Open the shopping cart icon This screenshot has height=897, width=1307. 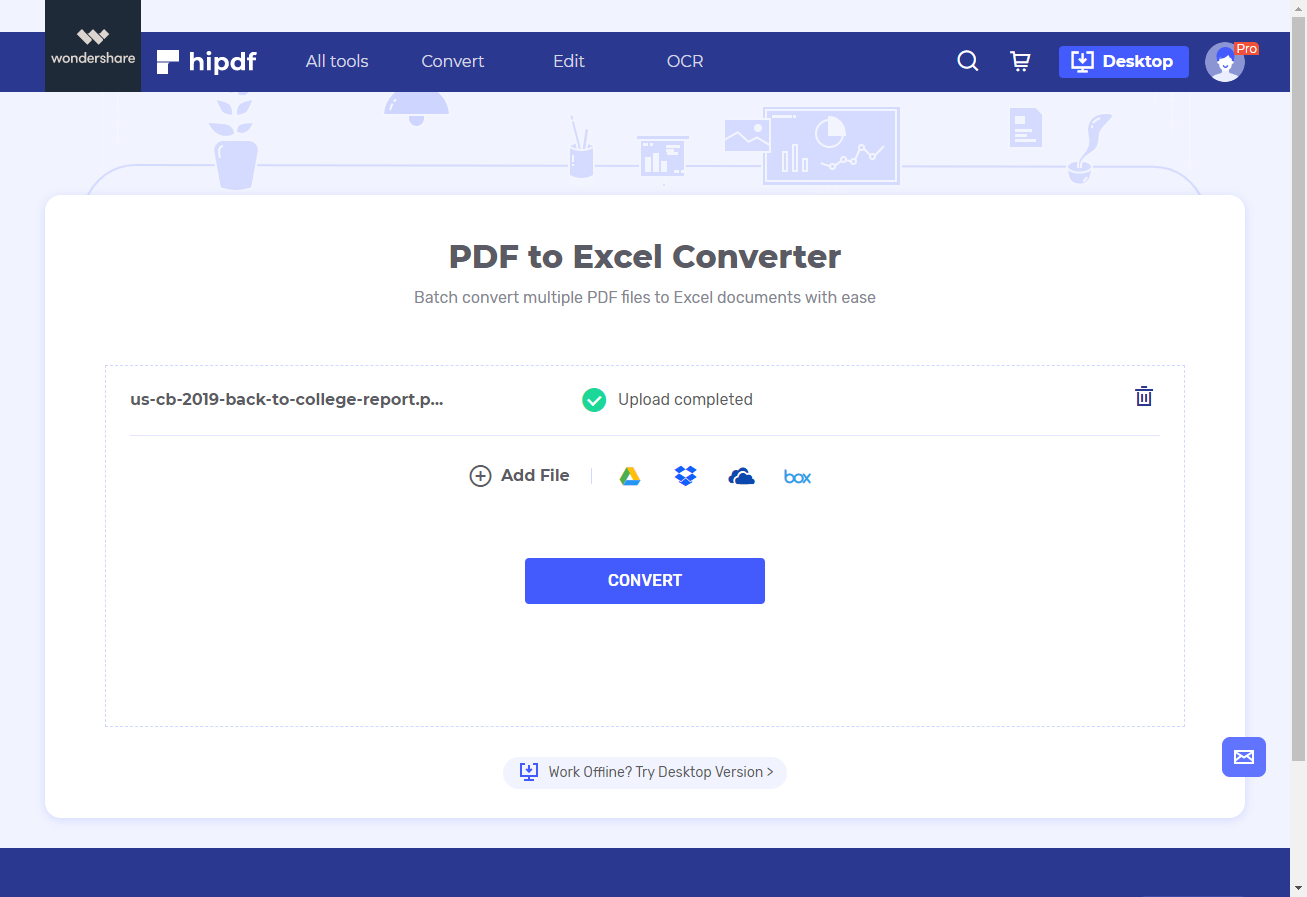pyautogui.click(x=1020, y=61)
